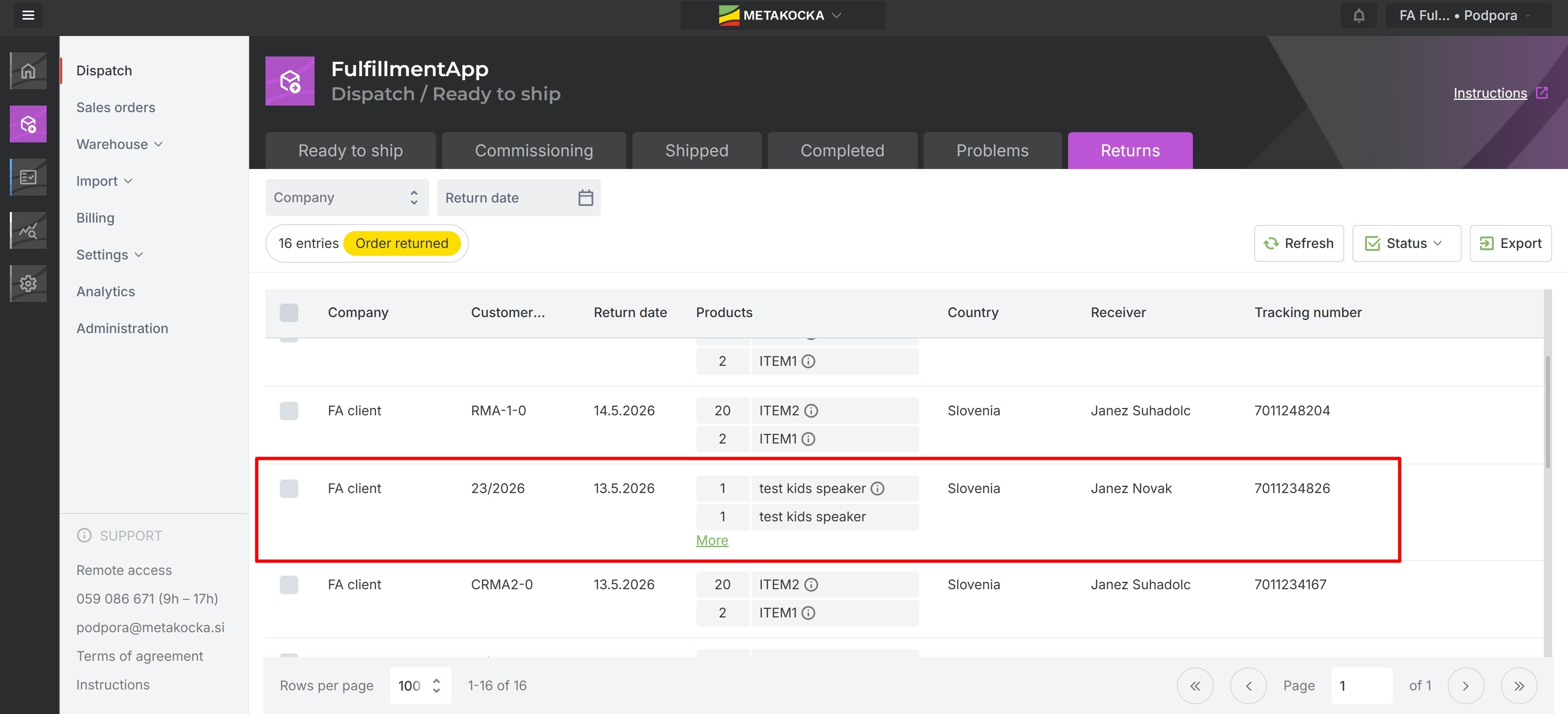Click podpora@metakocka.si email link
The image size is (1568, 714).
[151, 628]
